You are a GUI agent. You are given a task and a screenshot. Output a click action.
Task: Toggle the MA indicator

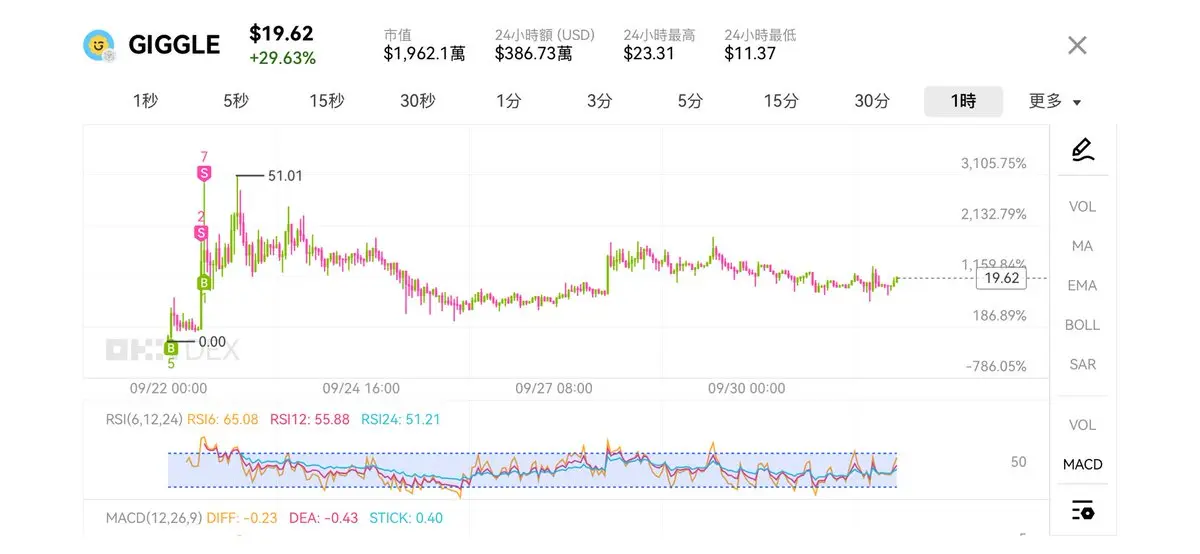tap(1082, 246)
